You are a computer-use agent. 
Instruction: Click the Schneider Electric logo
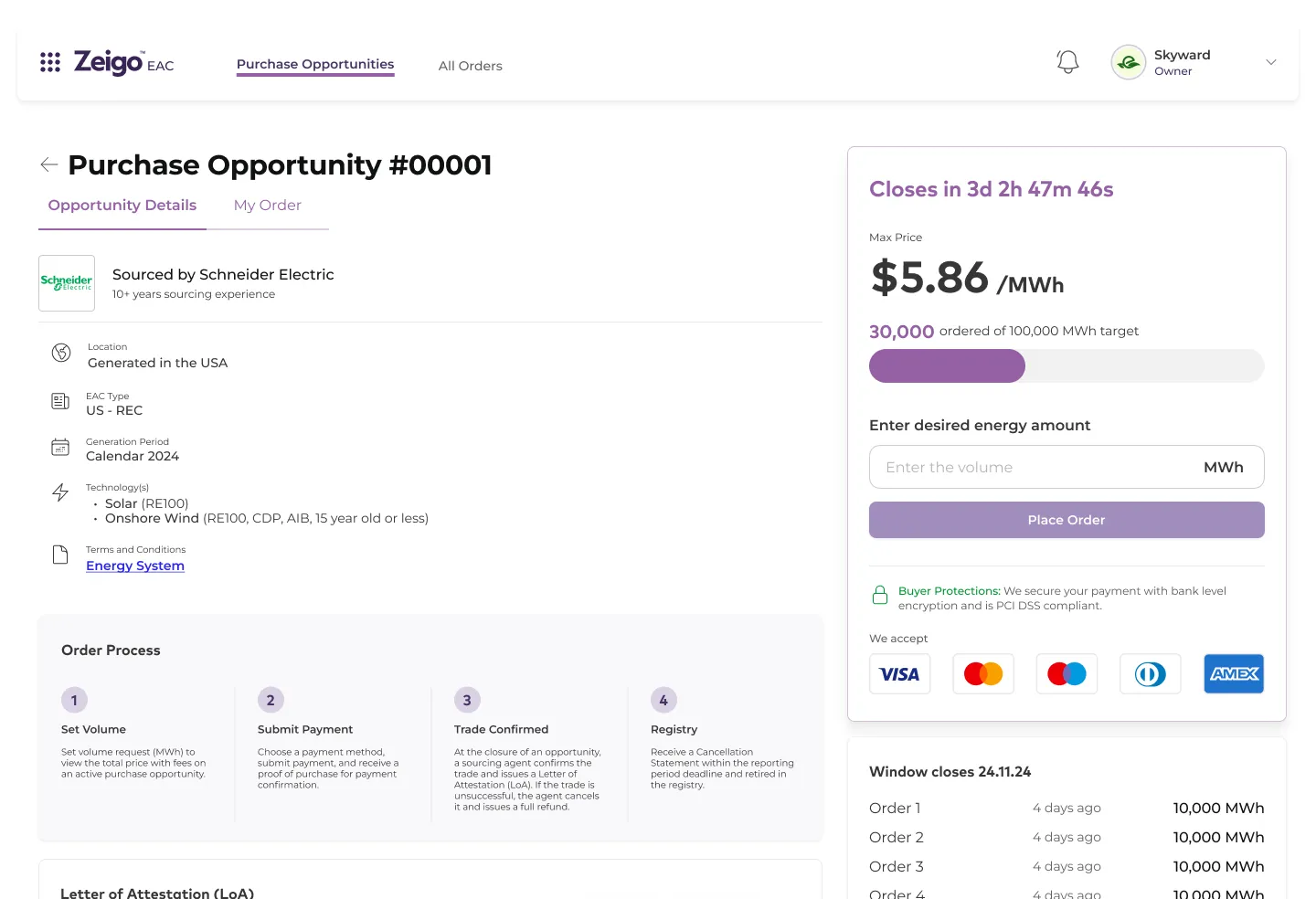67,283
